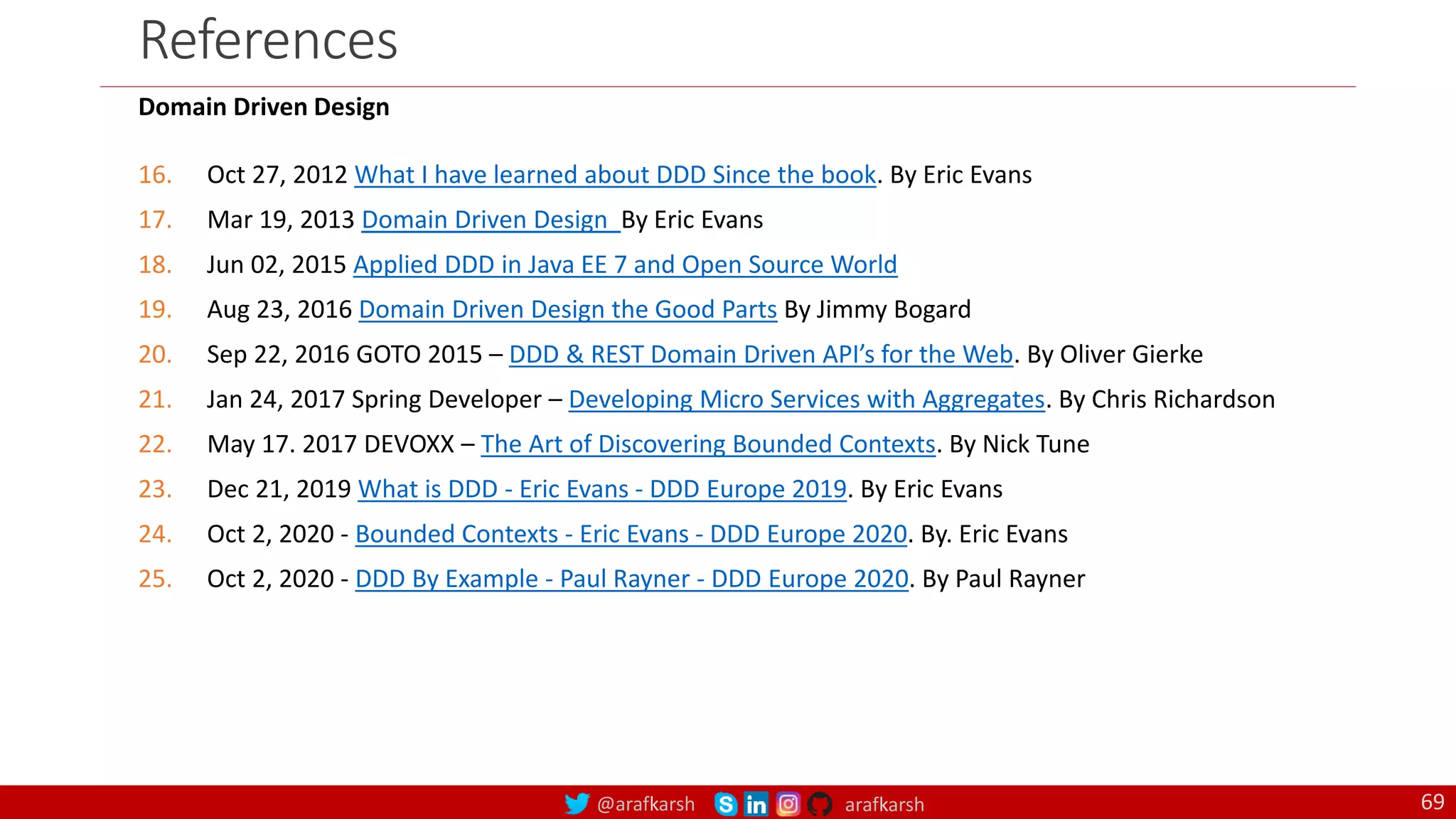Open 'Domain Driven Design the Good Parts' link
The width and height of the screenshot is (1456, 819).
point(567,309)
